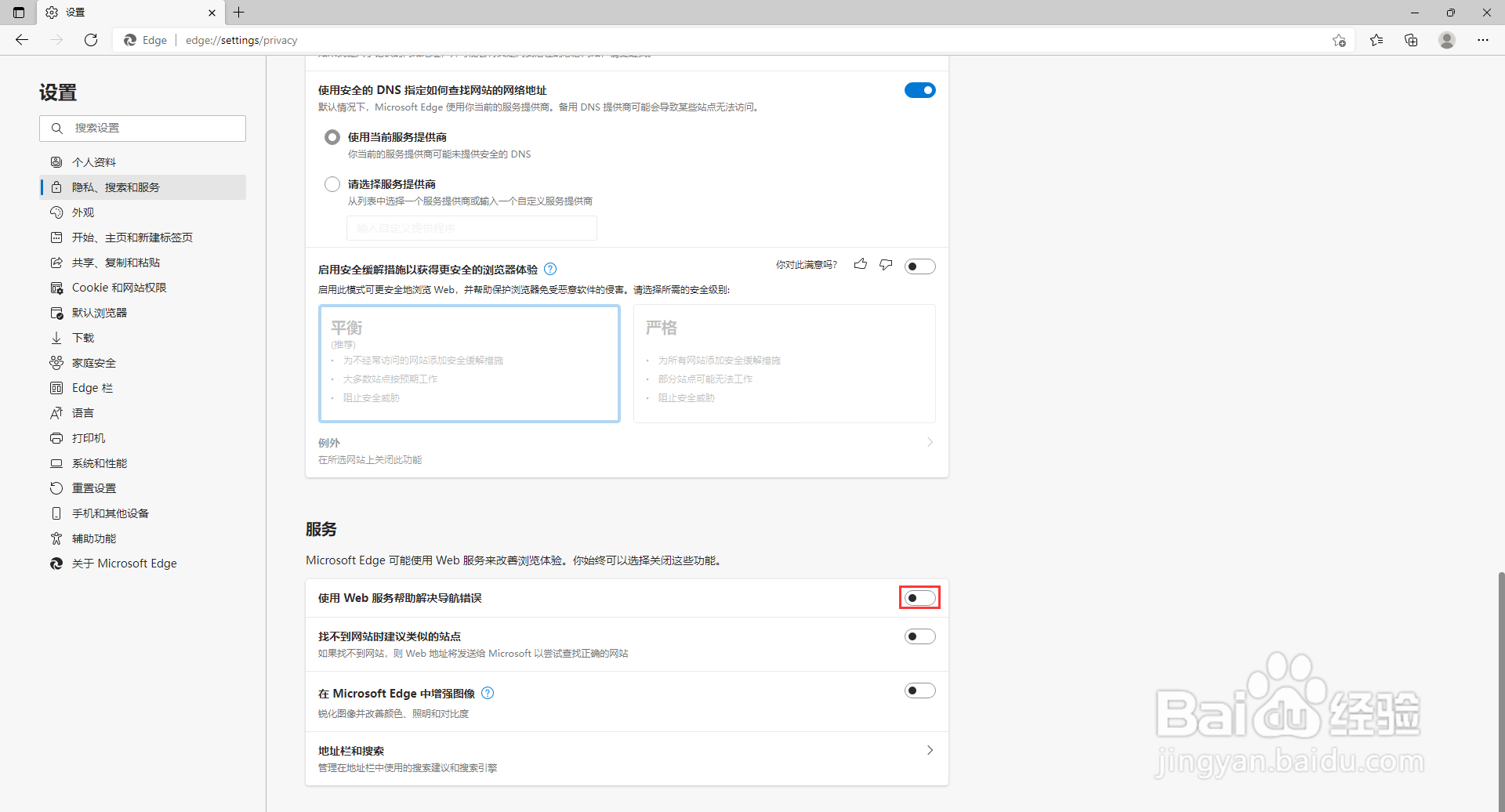Toggle 使用 Web 服务帮助解决导航错误

[x=920, y=598]
